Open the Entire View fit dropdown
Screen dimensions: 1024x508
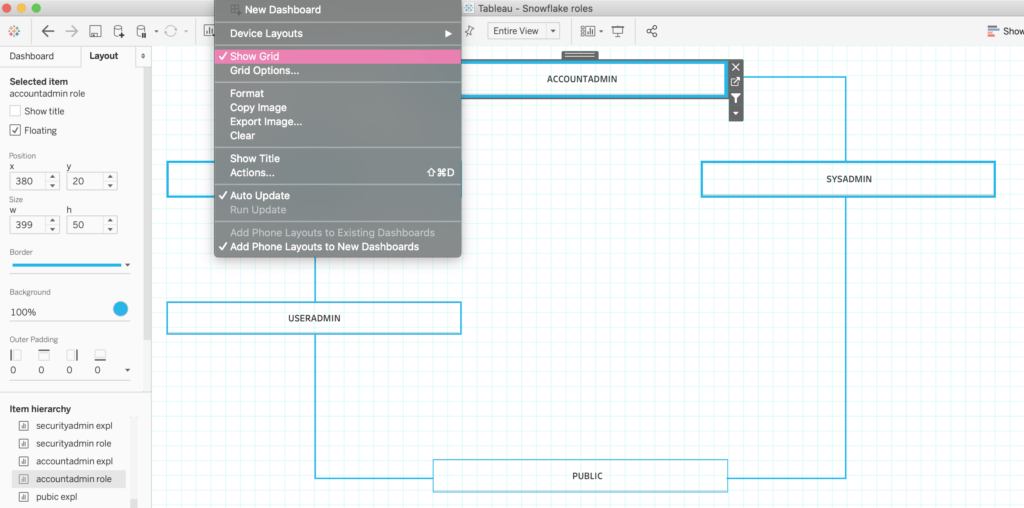pyautogui.click(x=522, y=31)
